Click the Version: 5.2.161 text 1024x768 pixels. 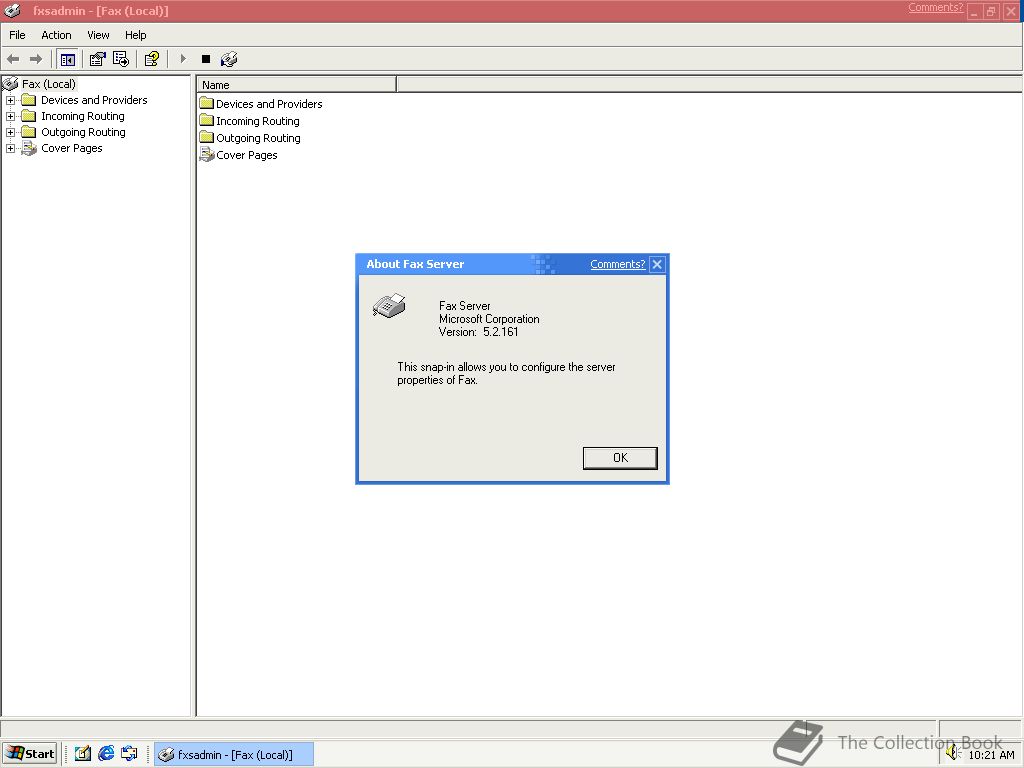[x=479, y=332]
